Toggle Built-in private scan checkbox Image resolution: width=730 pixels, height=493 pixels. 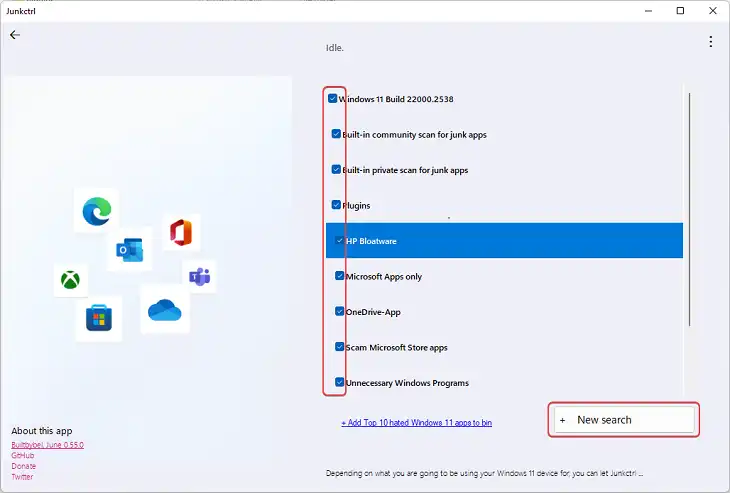coord(336,169)
